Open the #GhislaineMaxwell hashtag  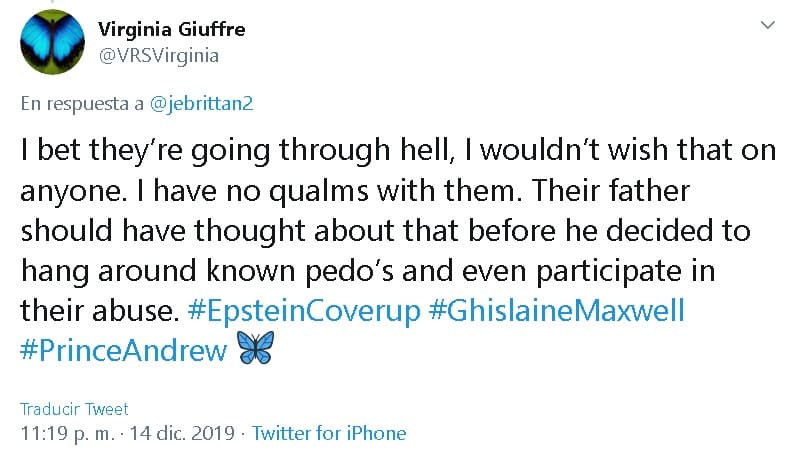(556, 310)
